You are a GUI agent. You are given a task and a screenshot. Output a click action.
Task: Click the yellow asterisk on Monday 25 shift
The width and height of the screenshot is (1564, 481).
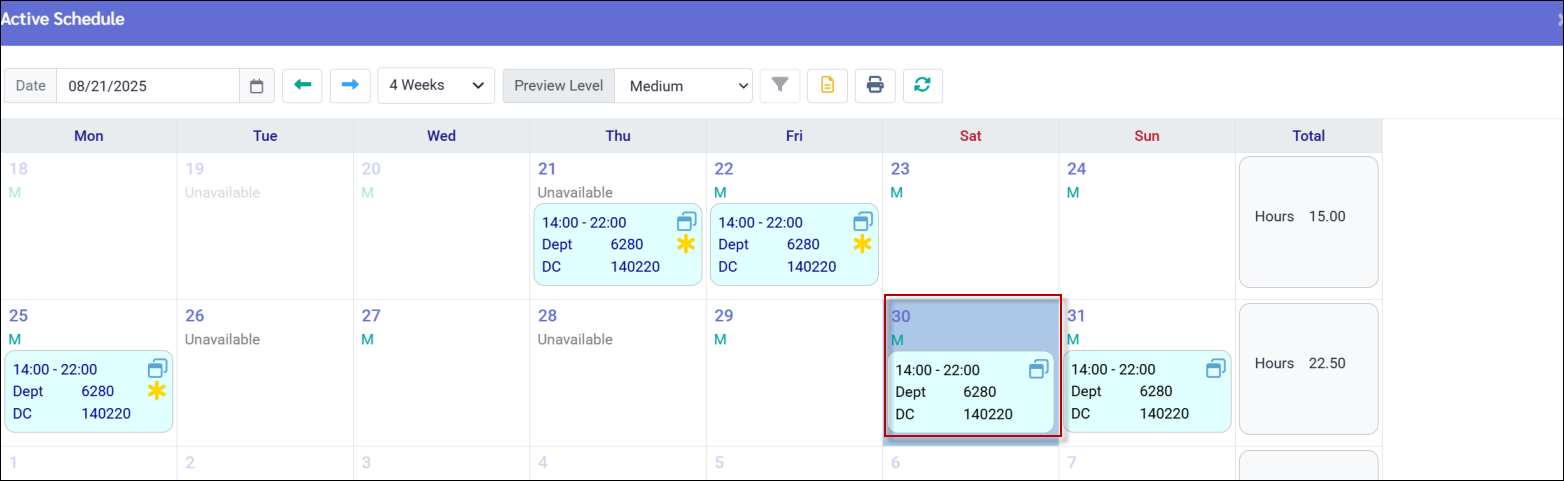[x=157, y=391]
